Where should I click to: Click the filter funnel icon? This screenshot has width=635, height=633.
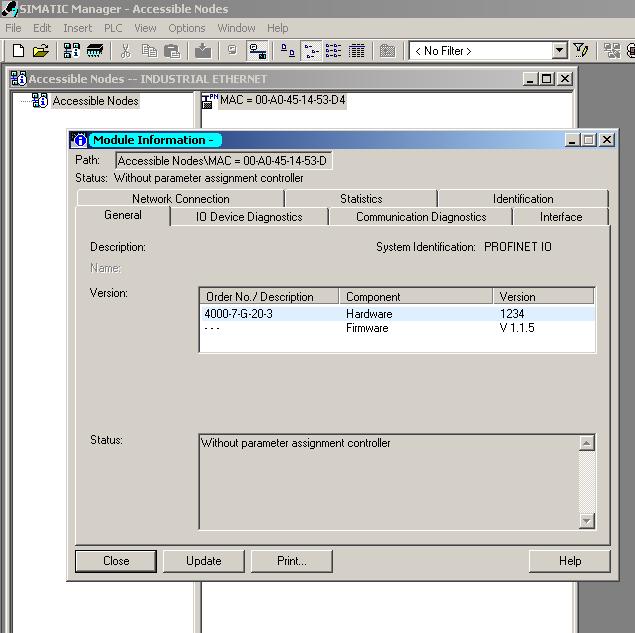click(x=581, y=51)
